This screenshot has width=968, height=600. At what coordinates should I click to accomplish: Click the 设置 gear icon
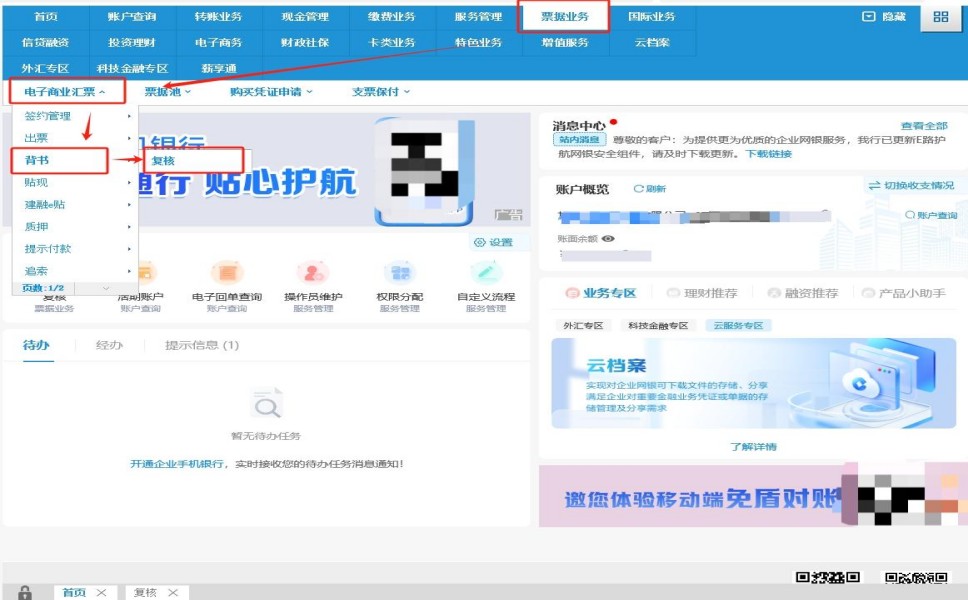(x=493, y=242)
